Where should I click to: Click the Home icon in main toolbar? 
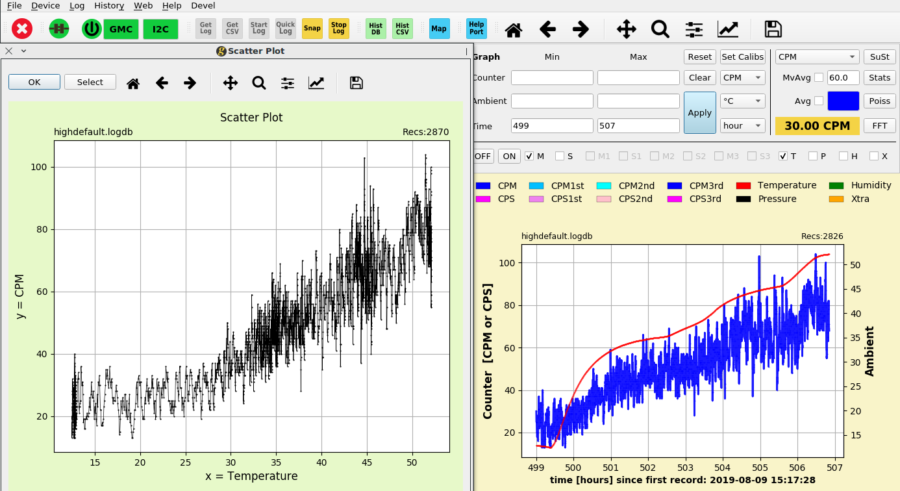point(513,29)
